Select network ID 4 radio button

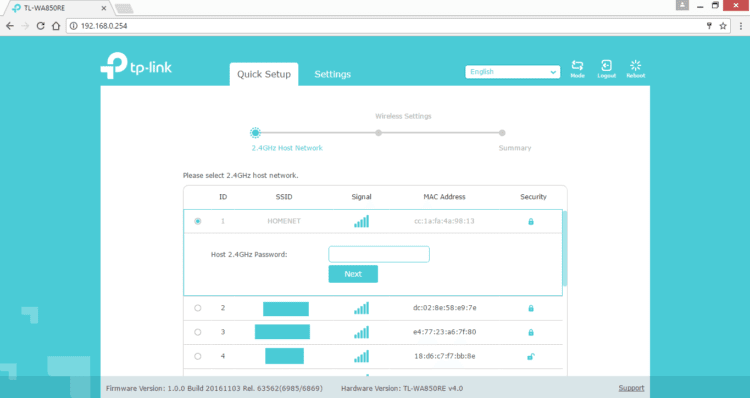pos(198,356)
